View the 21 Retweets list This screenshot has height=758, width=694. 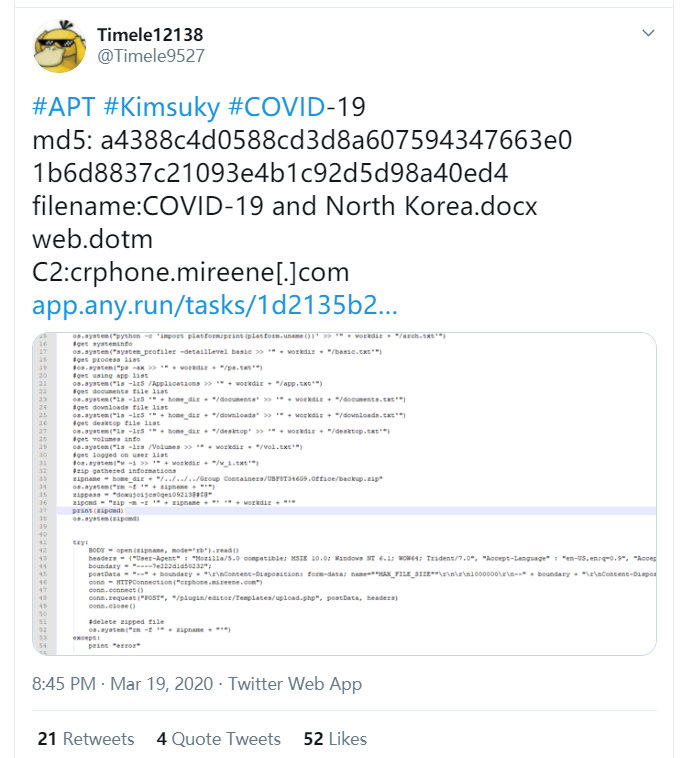(85, 739)
